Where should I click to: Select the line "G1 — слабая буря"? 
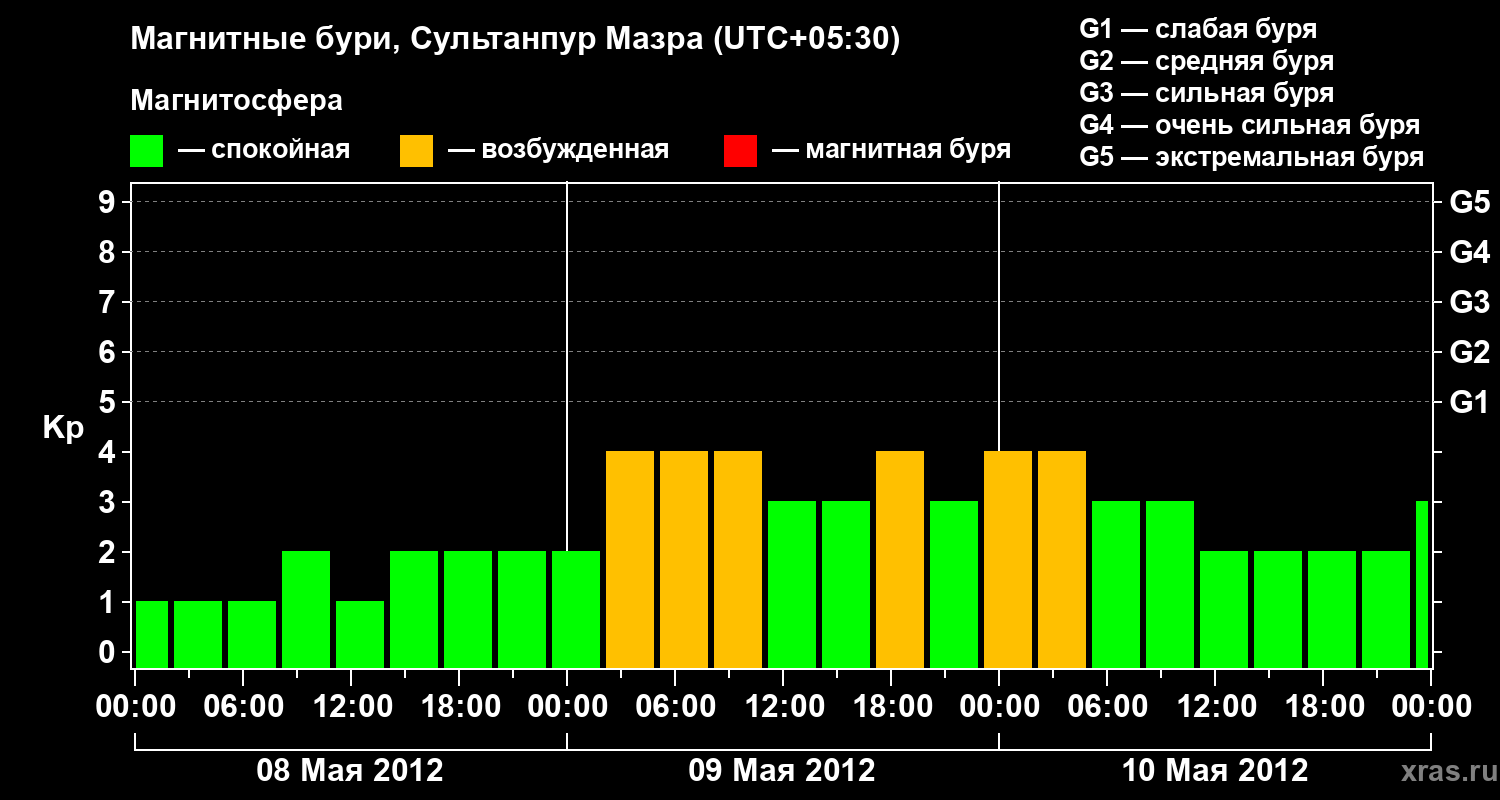click(x=1198, y=28)
